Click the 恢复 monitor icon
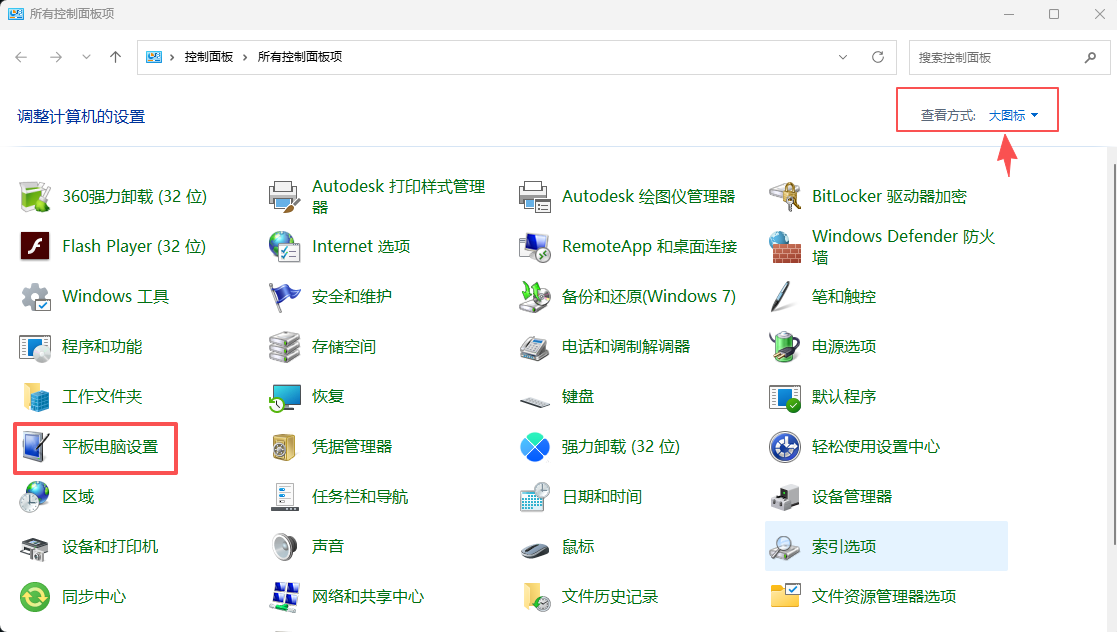1117x632 pixels. [x=285, y=397]
